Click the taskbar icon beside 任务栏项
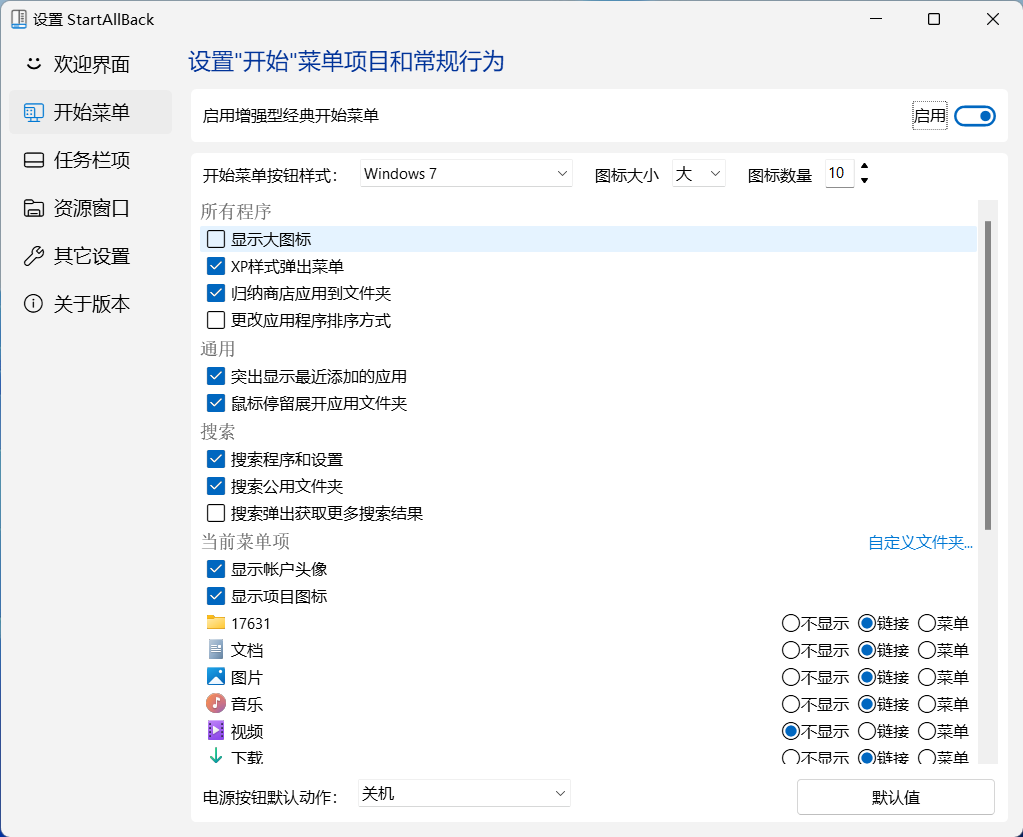 click(33, 160)
